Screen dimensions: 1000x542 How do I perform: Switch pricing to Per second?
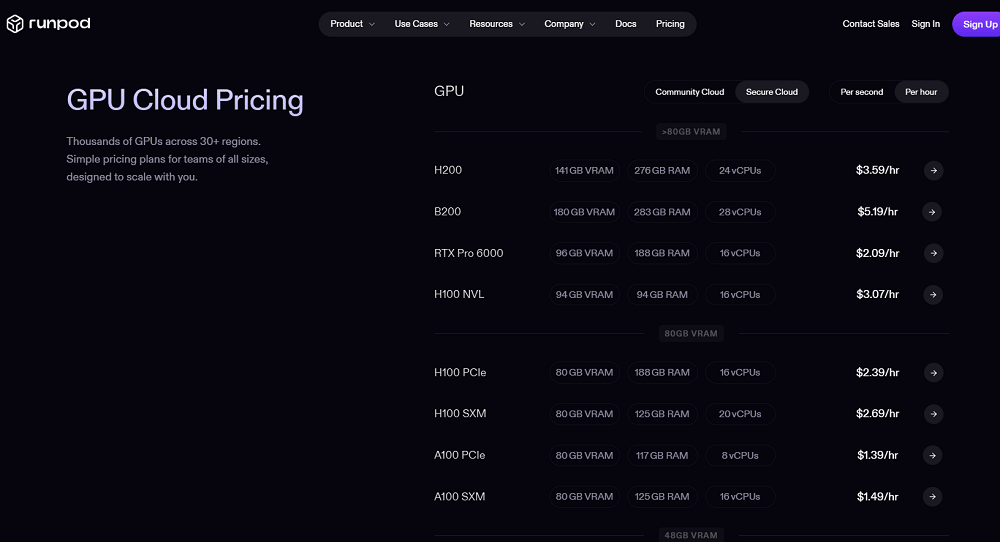(x=861, y=92)
